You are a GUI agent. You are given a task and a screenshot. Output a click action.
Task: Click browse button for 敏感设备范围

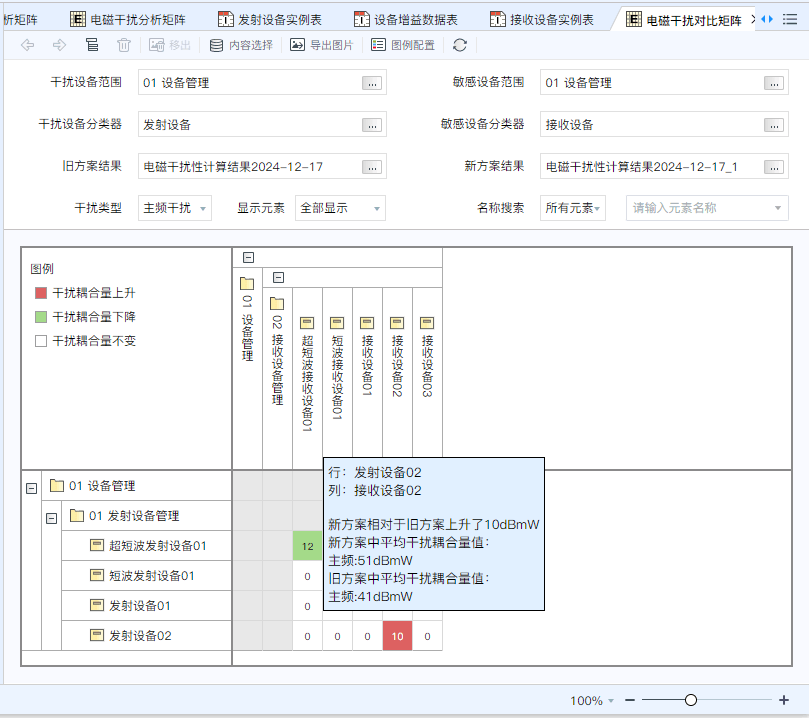774,83
